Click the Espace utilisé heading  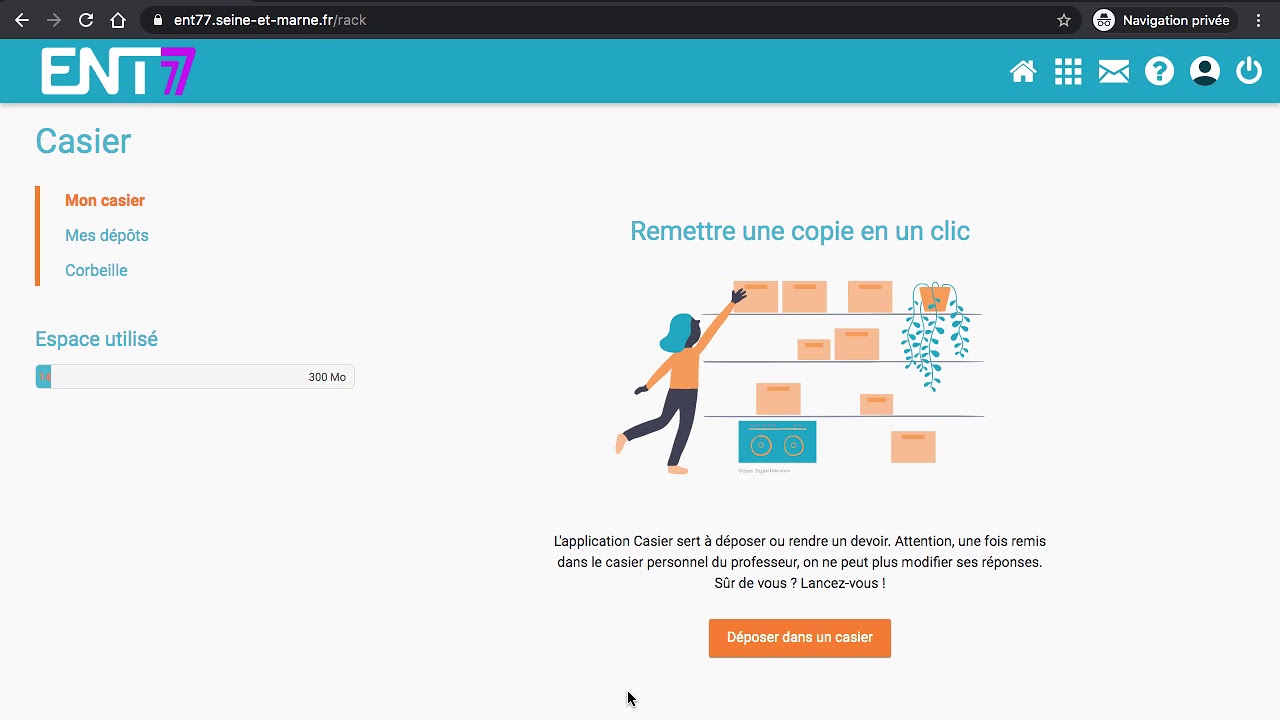[x=96, y=339]
